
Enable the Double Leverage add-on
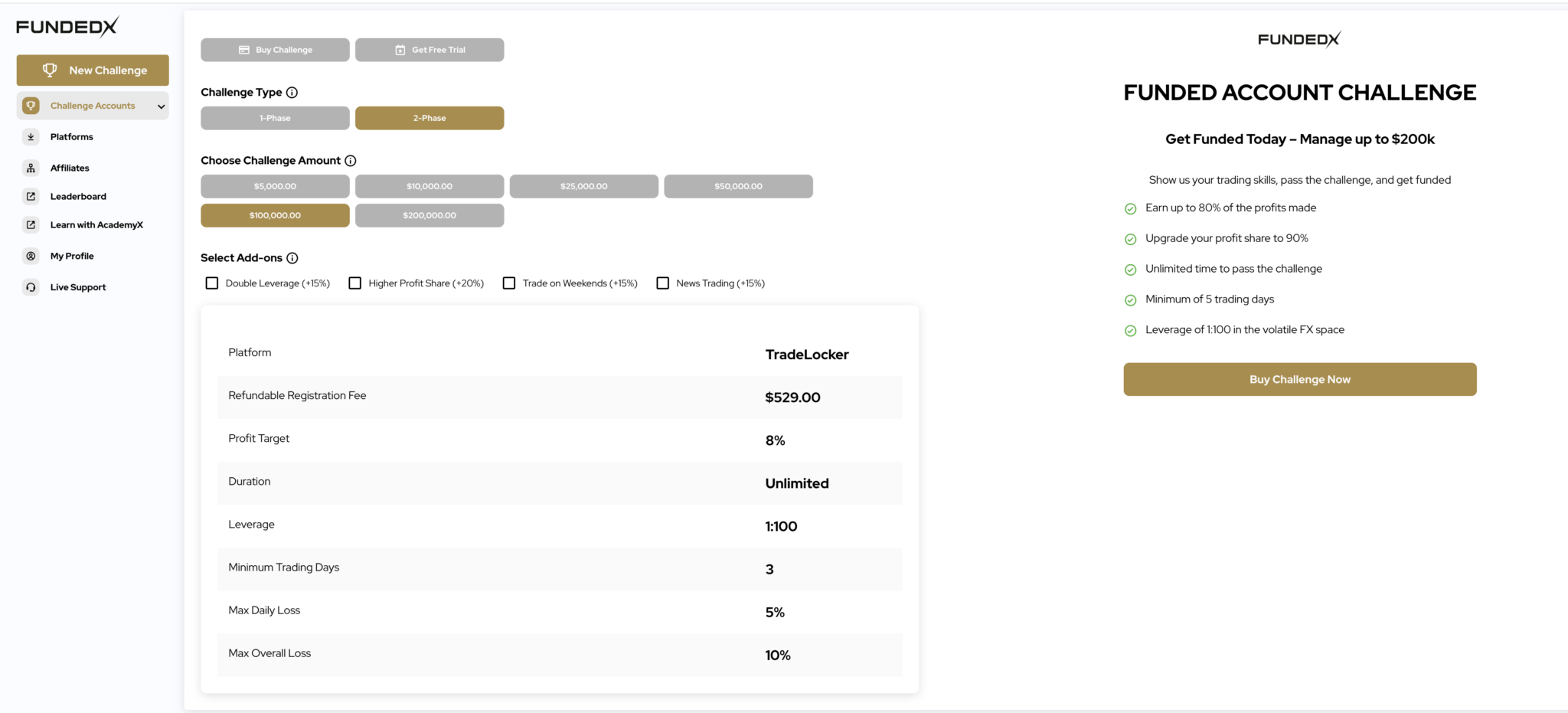click(211, 283)
